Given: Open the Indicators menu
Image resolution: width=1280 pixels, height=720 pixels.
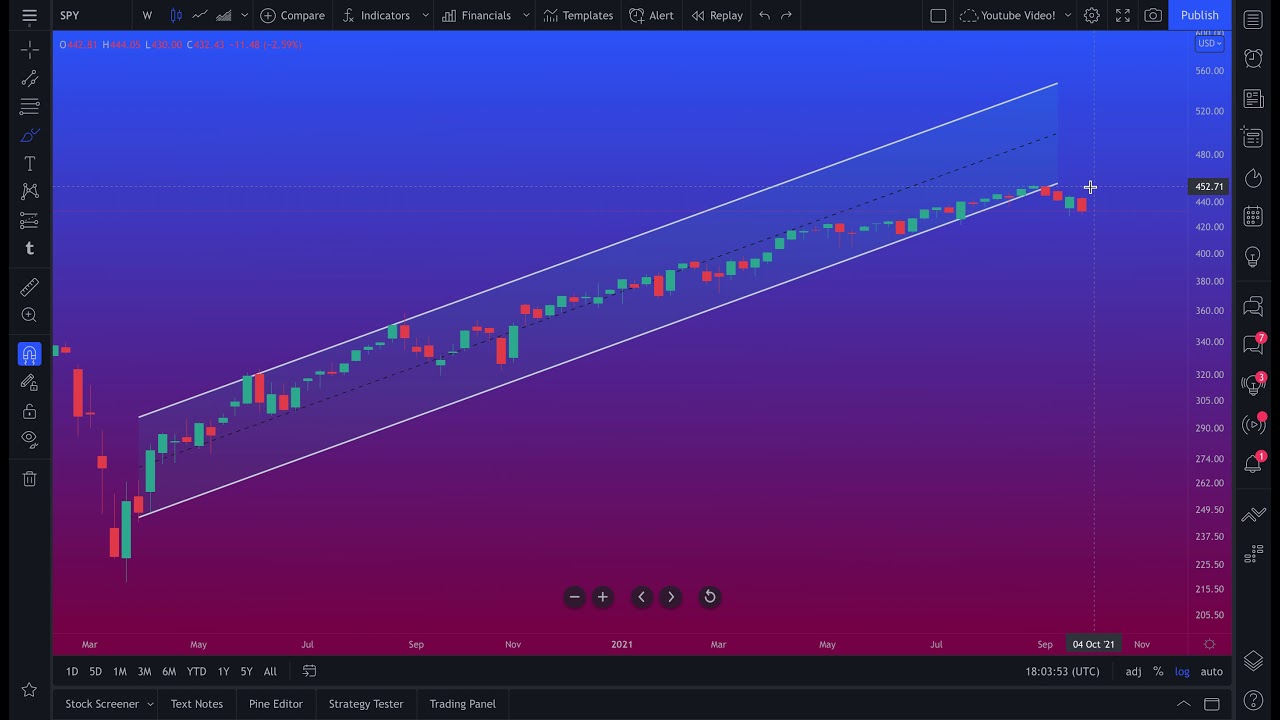Looking at the screenshot, I should tap(376, 15).
